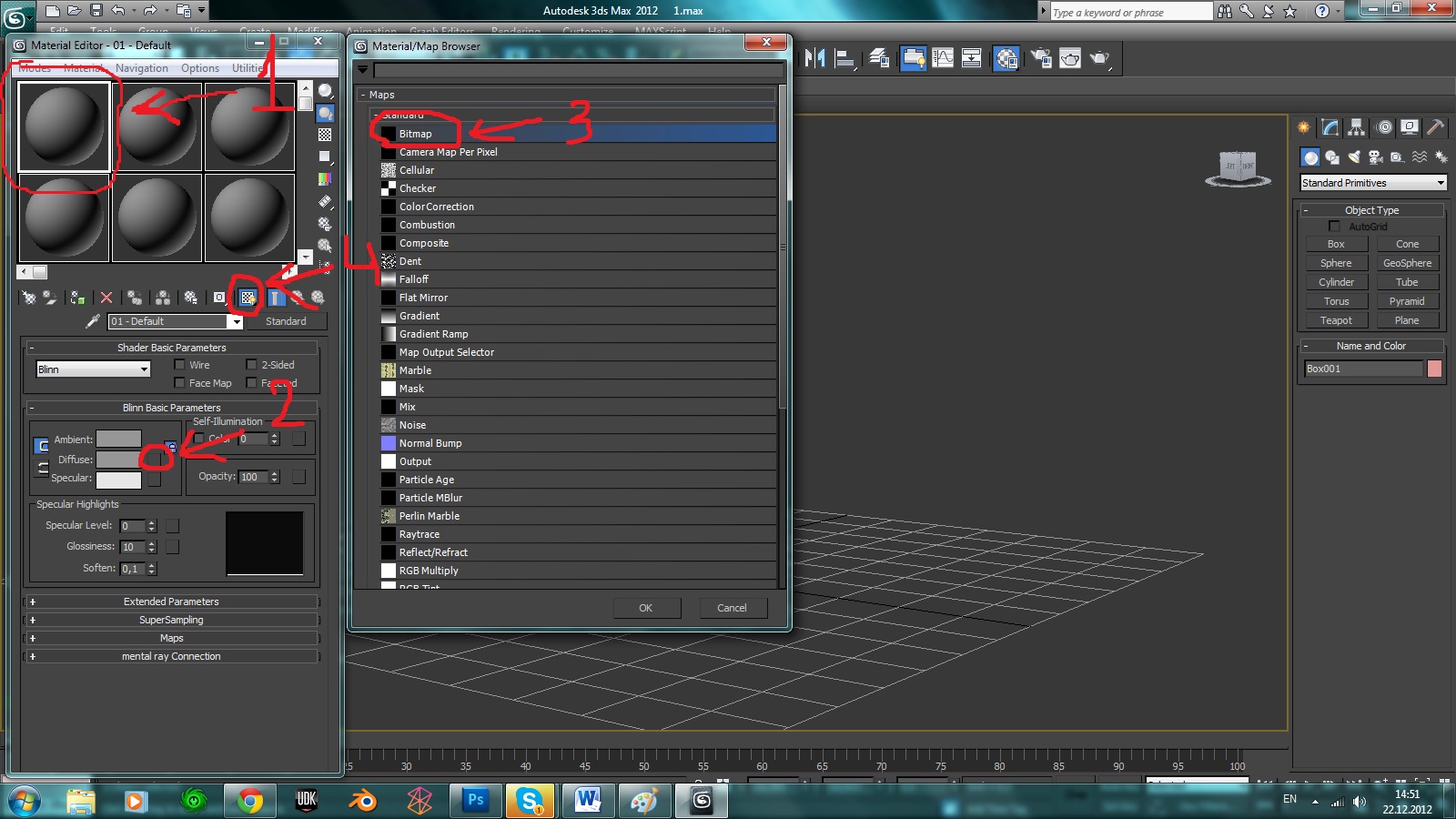Open the Motion command panel tab
1456x819 pixels.
coord(1384,127)
